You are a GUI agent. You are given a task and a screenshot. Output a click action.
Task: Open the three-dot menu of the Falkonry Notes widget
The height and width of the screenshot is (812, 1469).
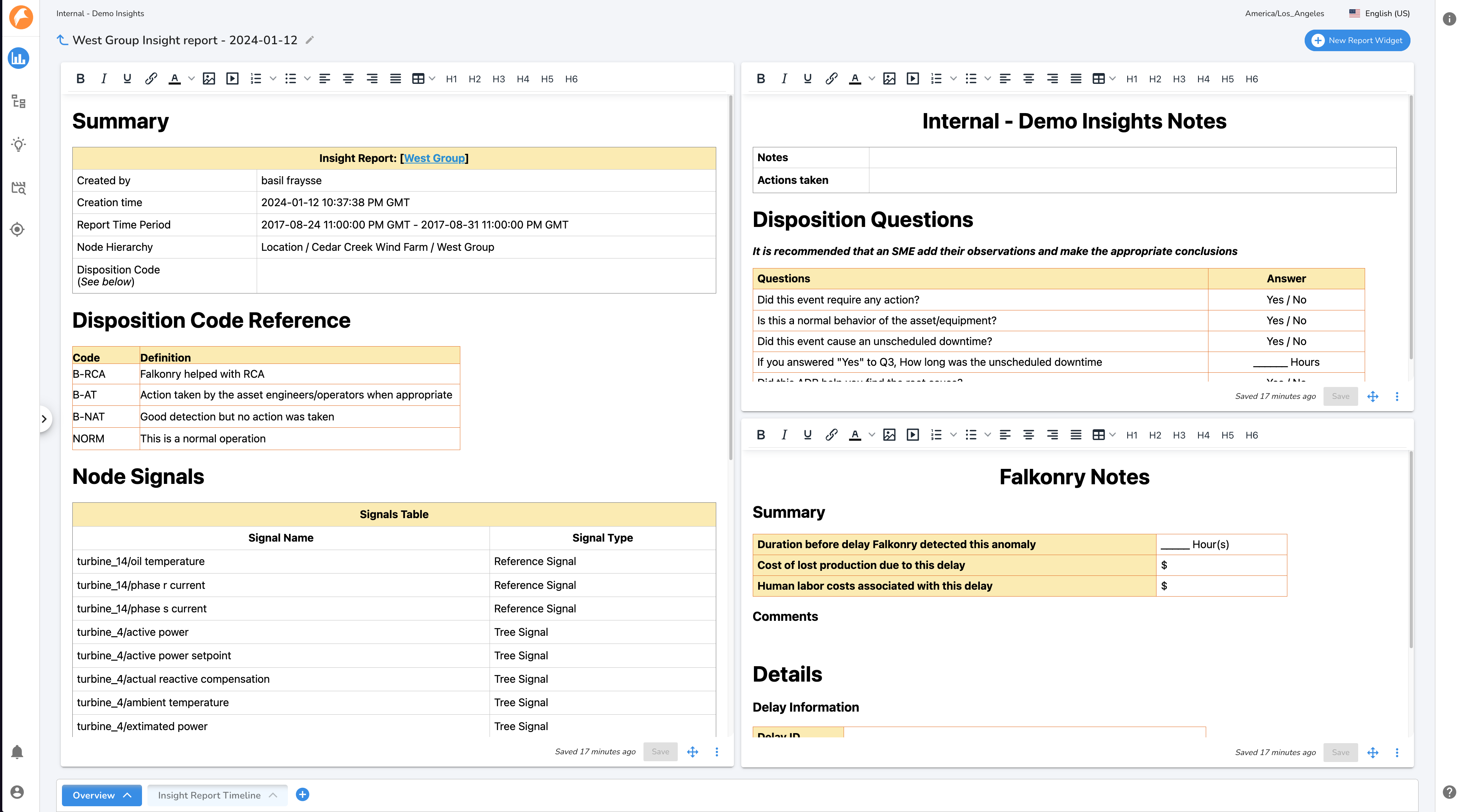(x=1397, y=752)
